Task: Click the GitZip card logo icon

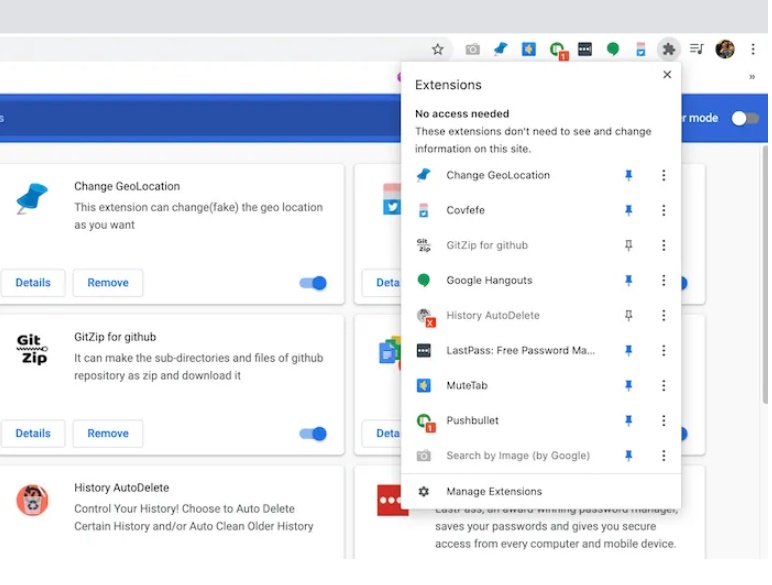Action: 32,349
